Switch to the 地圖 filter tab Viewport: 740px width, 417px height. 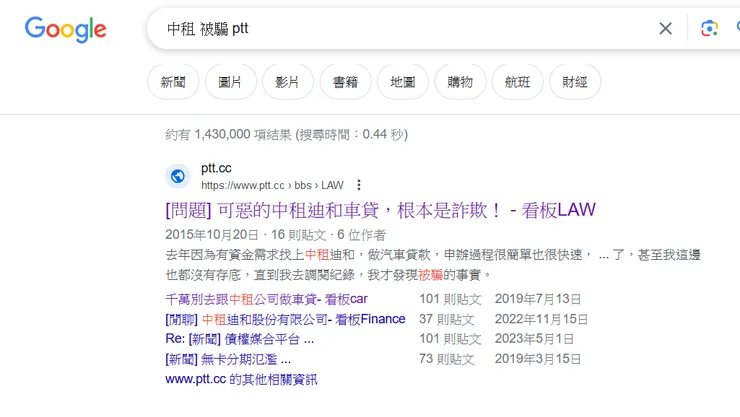[403, 82]
